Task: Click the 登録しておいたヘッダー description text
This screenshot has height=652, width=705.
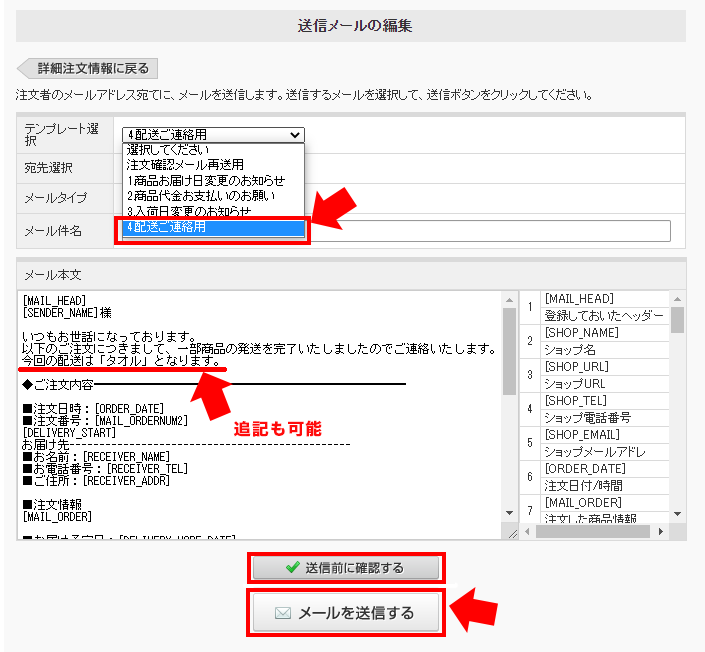Action: (x=604, y=316)
